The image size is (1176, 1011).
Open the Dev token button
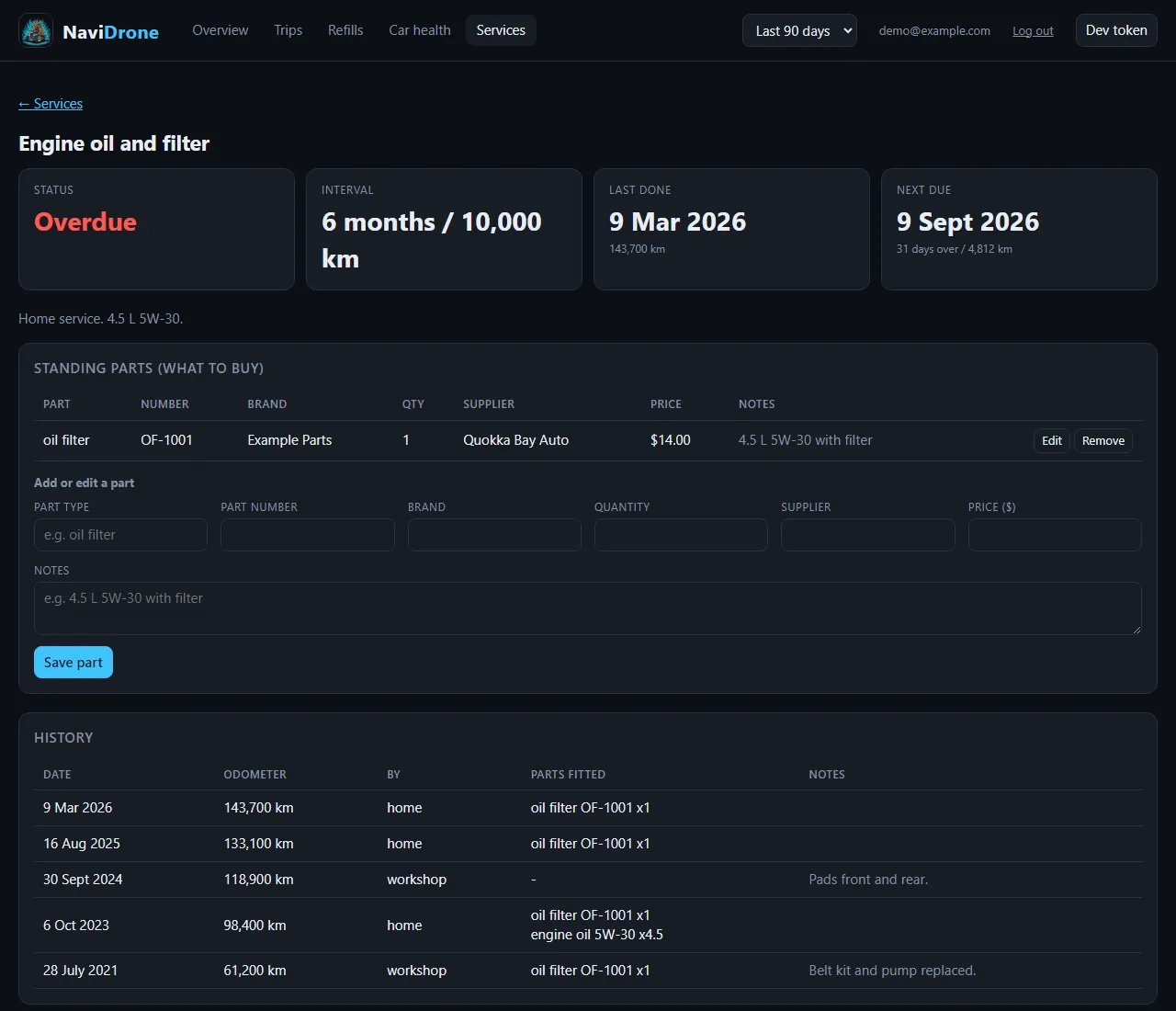point(1116,30)
